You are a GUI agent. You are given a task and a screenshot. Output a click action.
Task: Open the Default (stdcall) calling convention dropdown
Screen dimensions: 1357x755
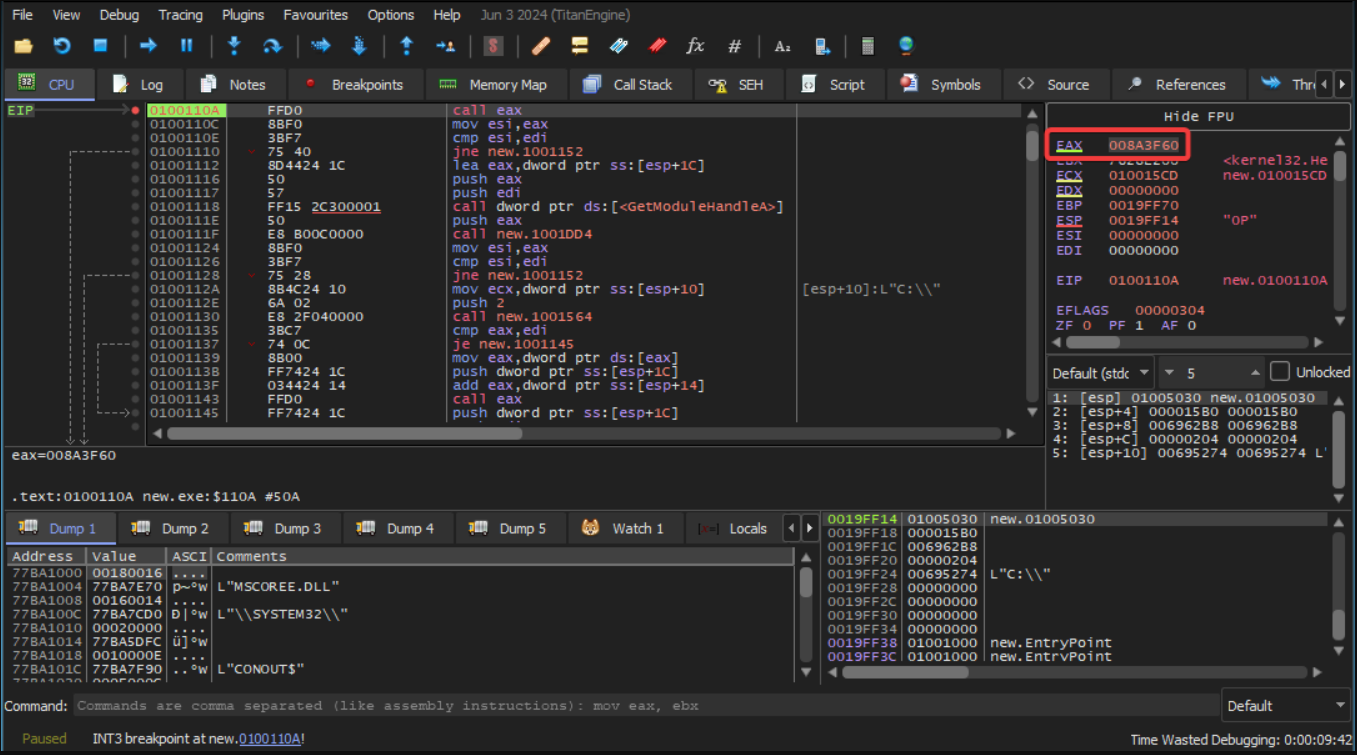point(1102,373)
